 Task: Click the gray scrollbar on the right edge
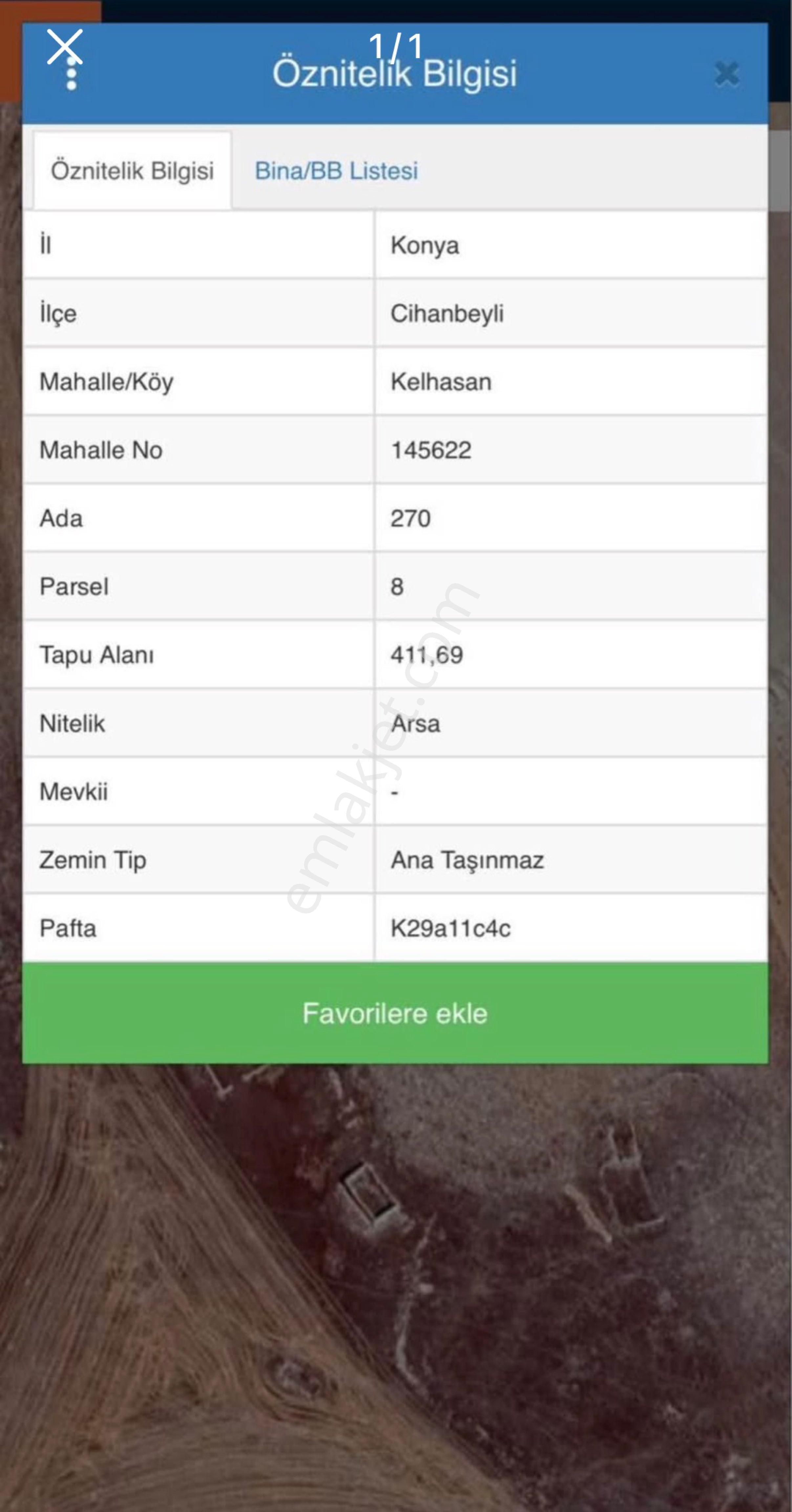[x=780, y=170]
